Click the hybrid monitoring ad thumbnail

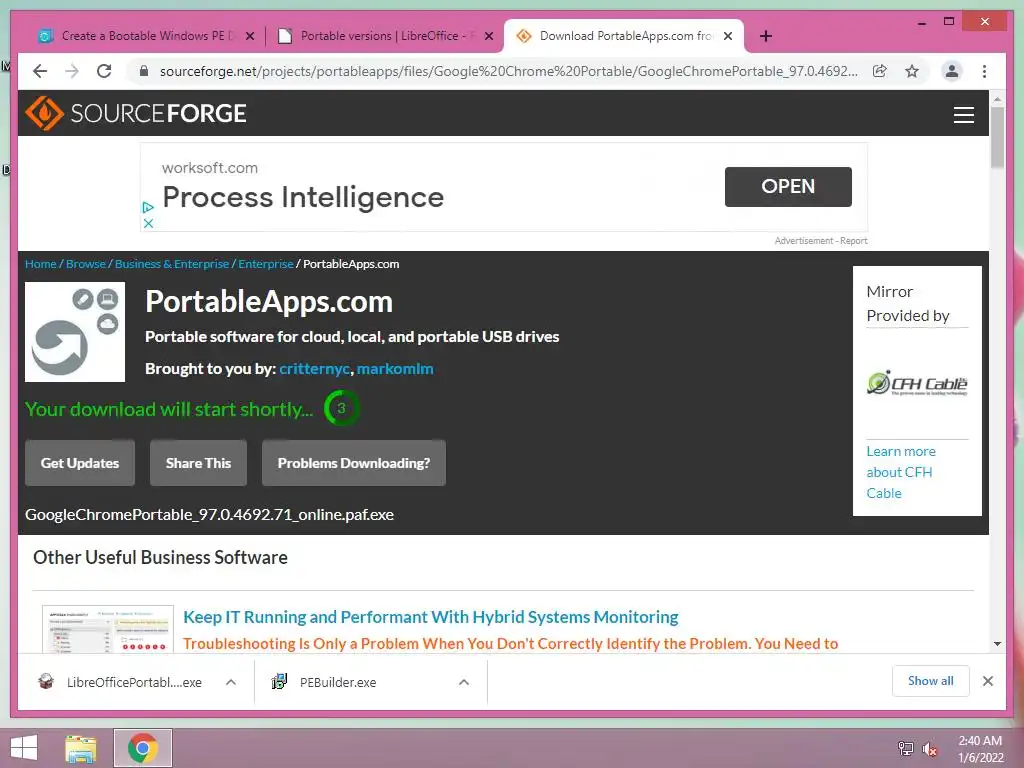pos(108,630)
